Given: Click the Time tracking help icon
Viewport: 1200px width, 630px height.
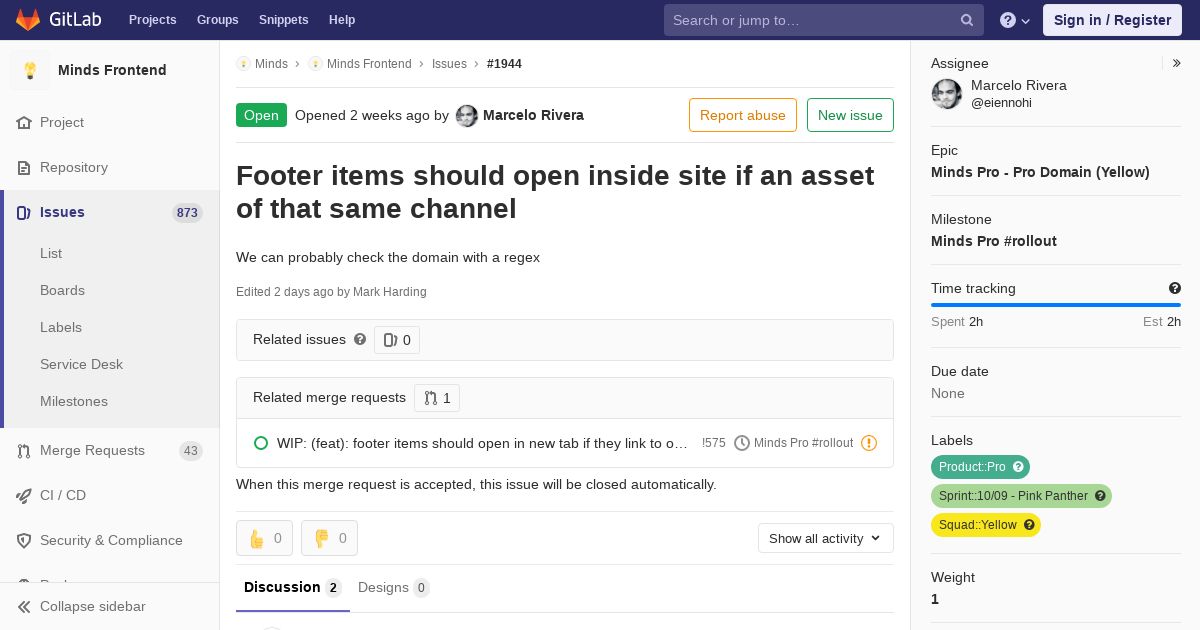Looking at the screenshot, I should pos(1175,288).
